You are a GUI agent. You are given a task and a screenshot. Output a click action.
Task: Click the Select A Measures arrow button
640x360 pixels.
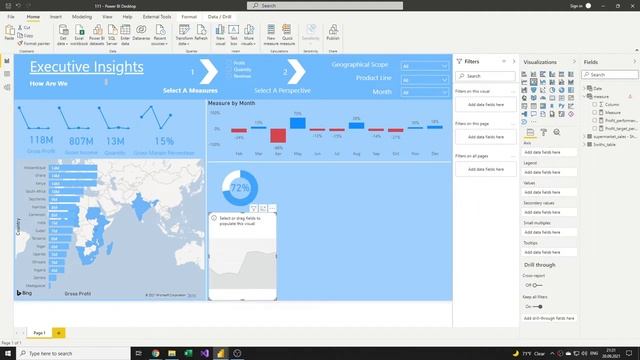coord(209,72)
